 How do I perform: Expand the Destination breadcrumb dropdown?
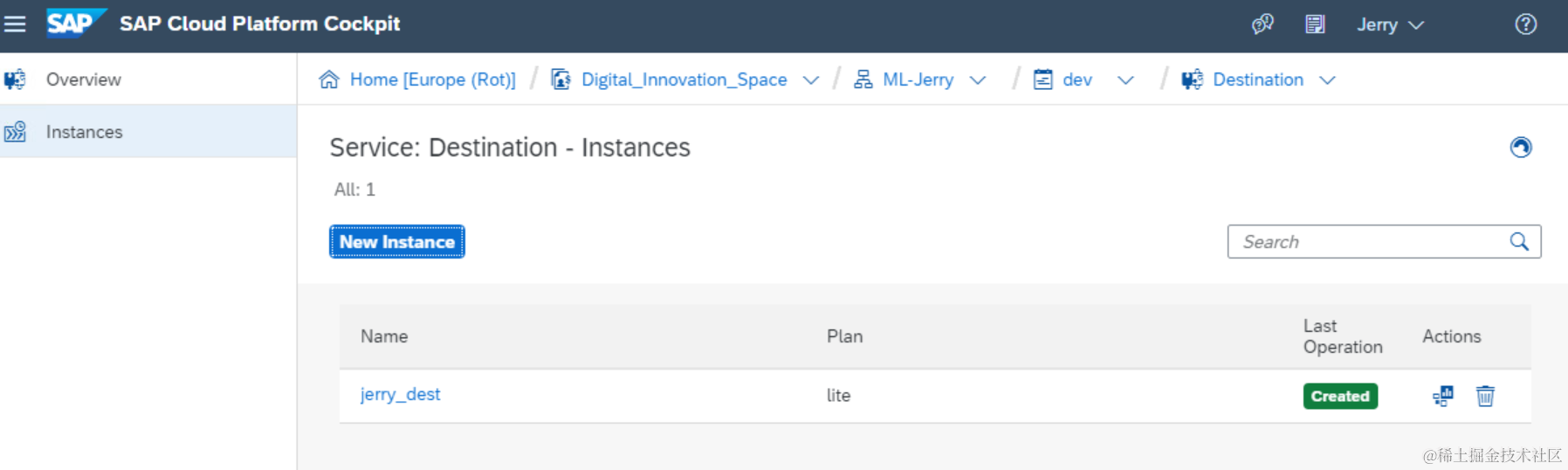pyautogui.click(x=1327, y=80)
